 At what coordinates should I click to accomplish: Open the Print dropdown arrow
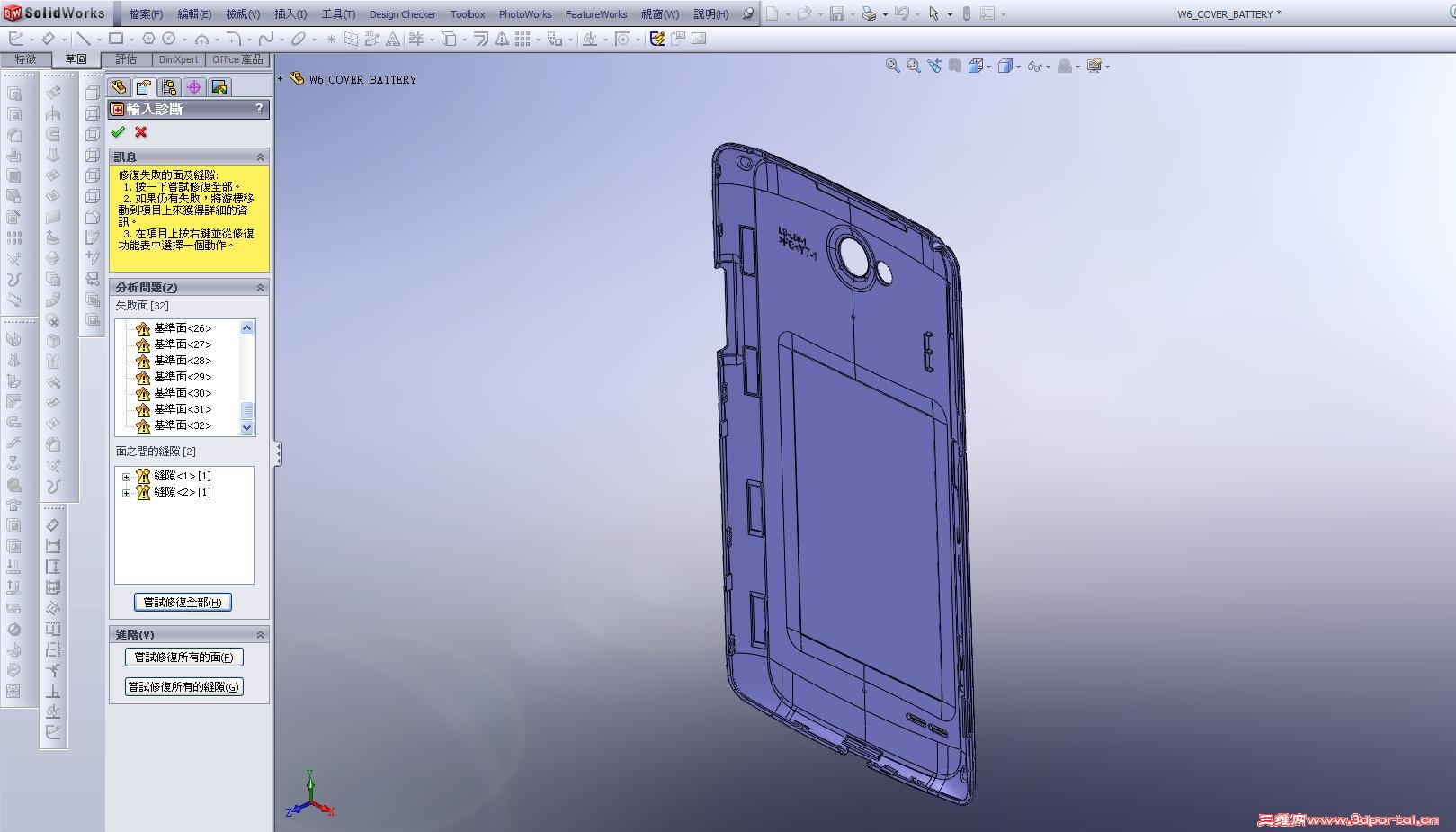(x=885, y=14)
